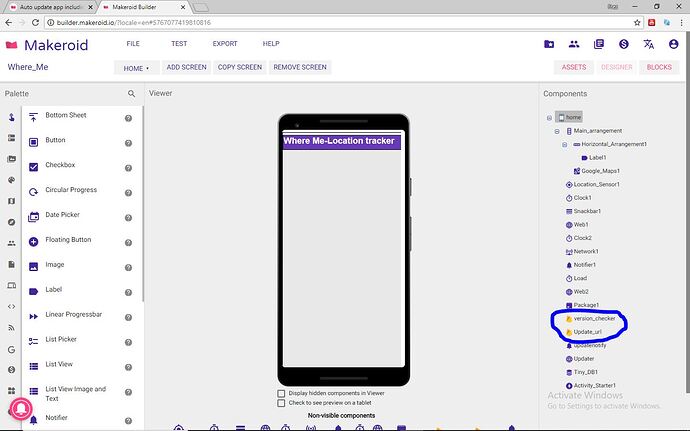Open the HELP menu
The width and height of the screenshot is (690, 431).
pyautogui.click(x=271, y=44)
